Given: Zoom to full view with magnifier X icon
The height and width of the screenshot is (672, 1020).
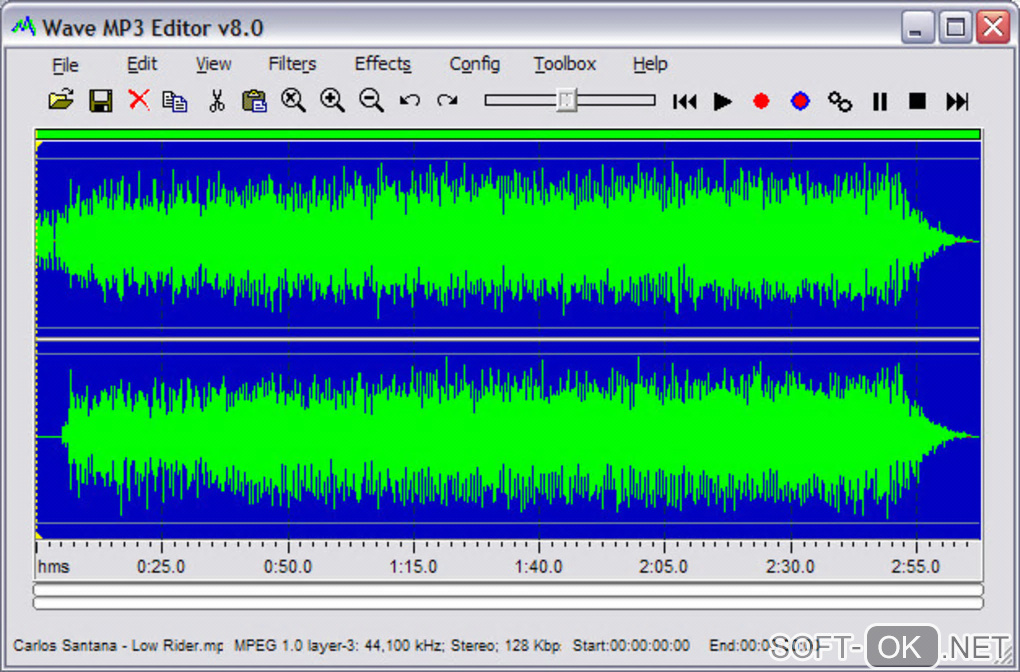Looking at the screenshot, I should pyautogui.click(x=293, y=101).
